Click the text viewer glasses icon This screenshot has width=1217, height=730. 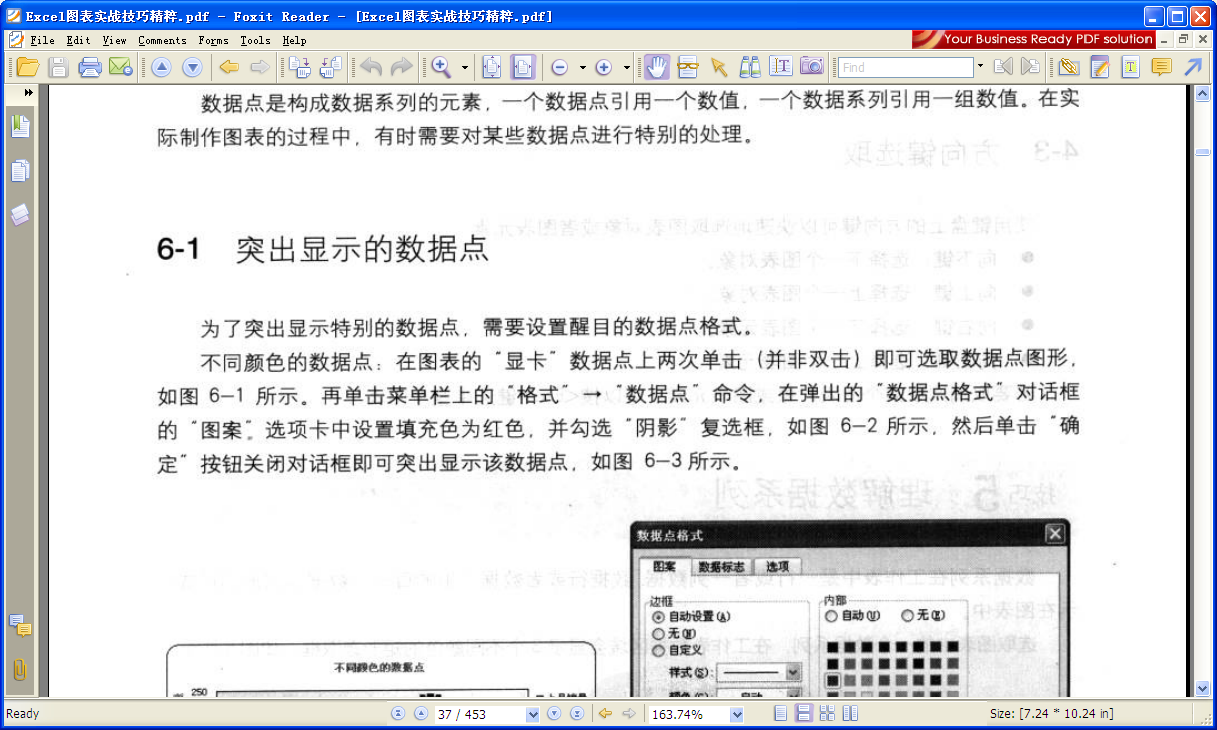(x=687, y=67)
